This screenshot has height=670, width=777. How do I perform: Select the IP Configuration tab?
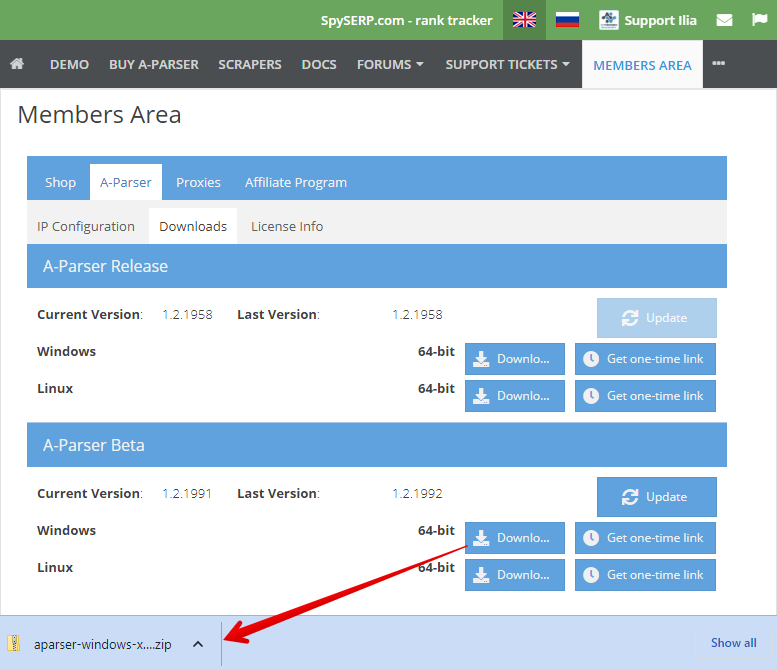tap(86, 226)
